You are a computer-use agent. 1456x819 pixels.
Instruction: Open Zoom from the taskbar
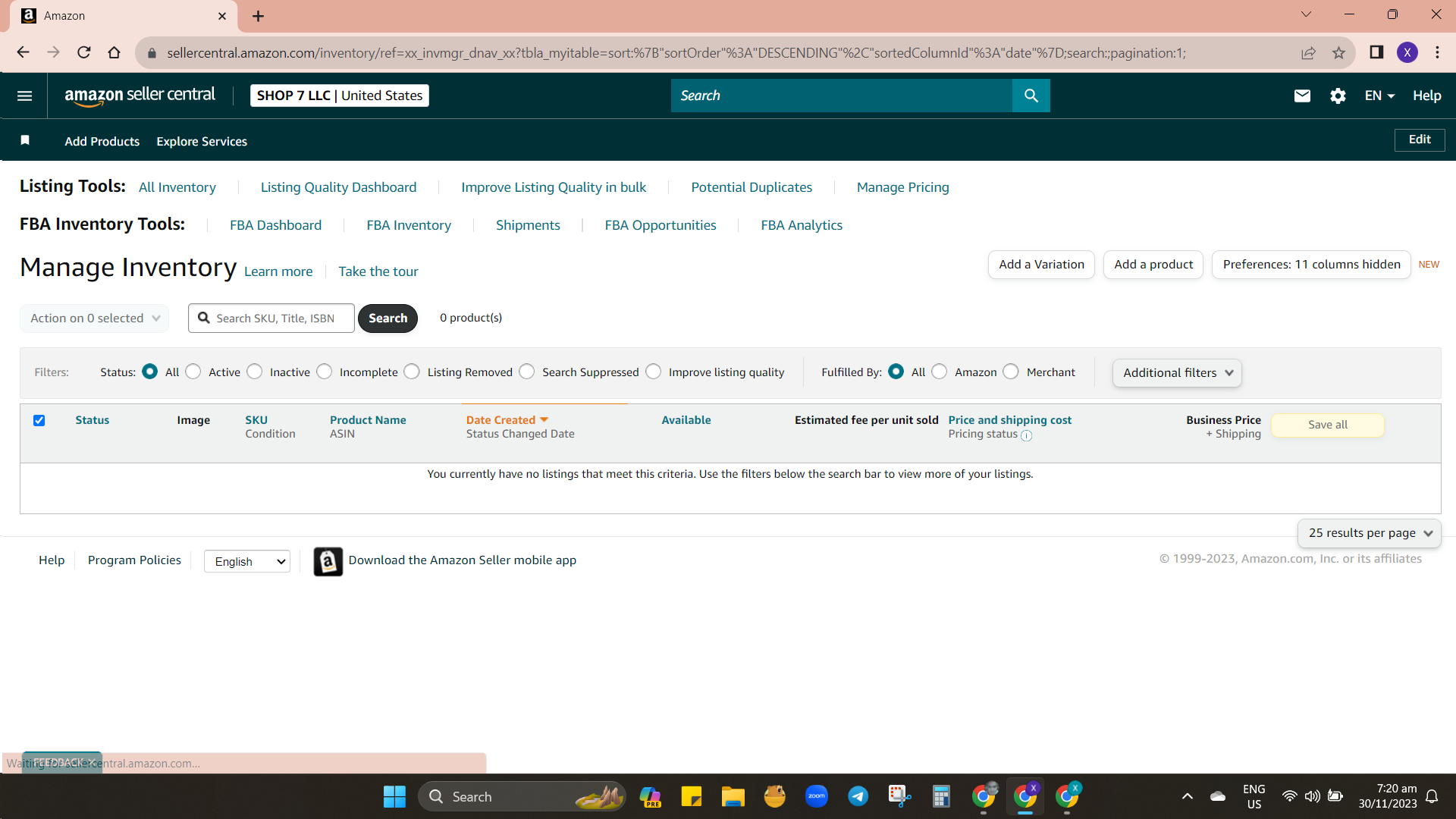tap(817, 796)
